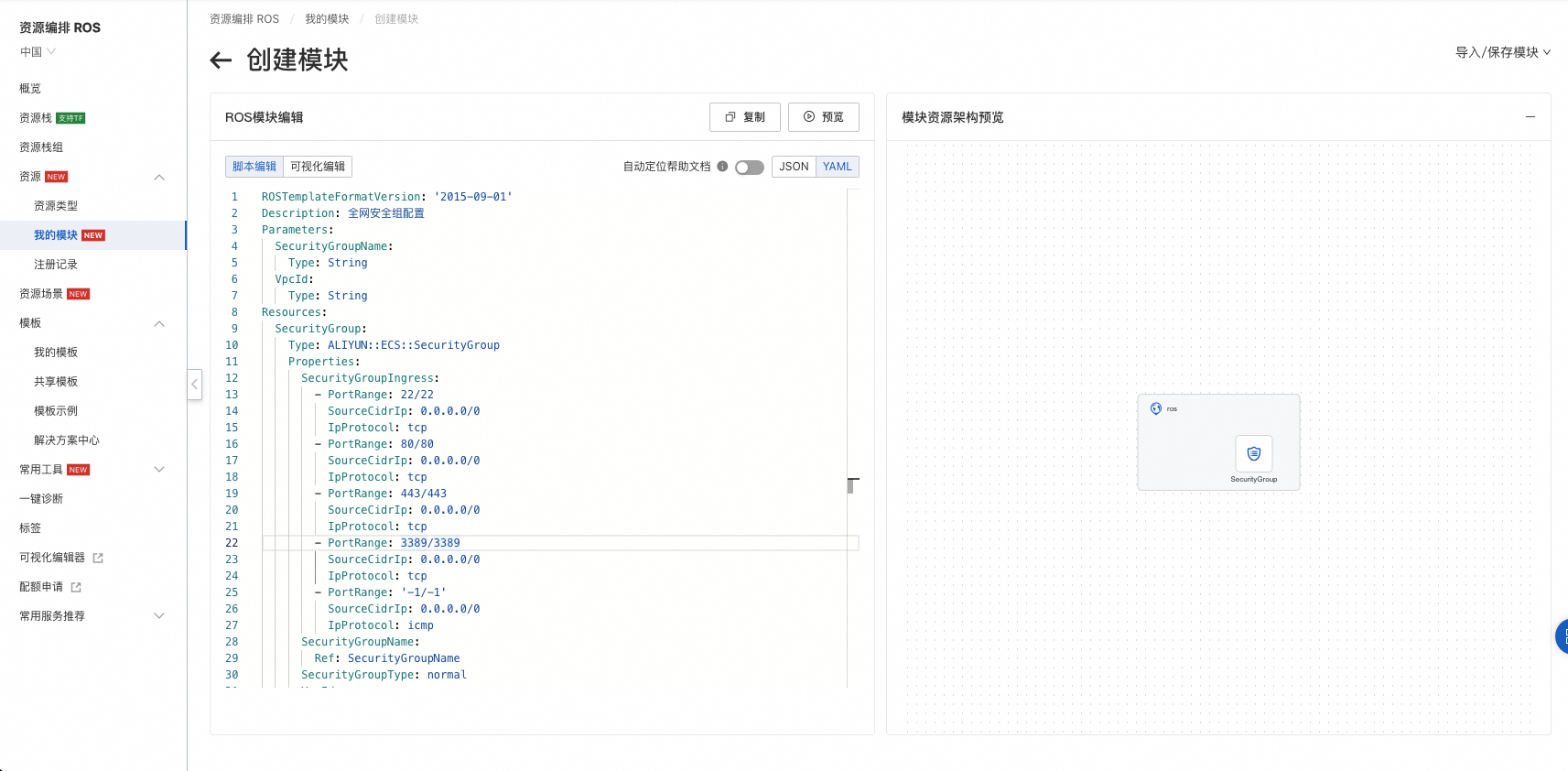Collapse the 资源 menu section
This screenshot has width=1568, height=771.
(x=159, y=177)
